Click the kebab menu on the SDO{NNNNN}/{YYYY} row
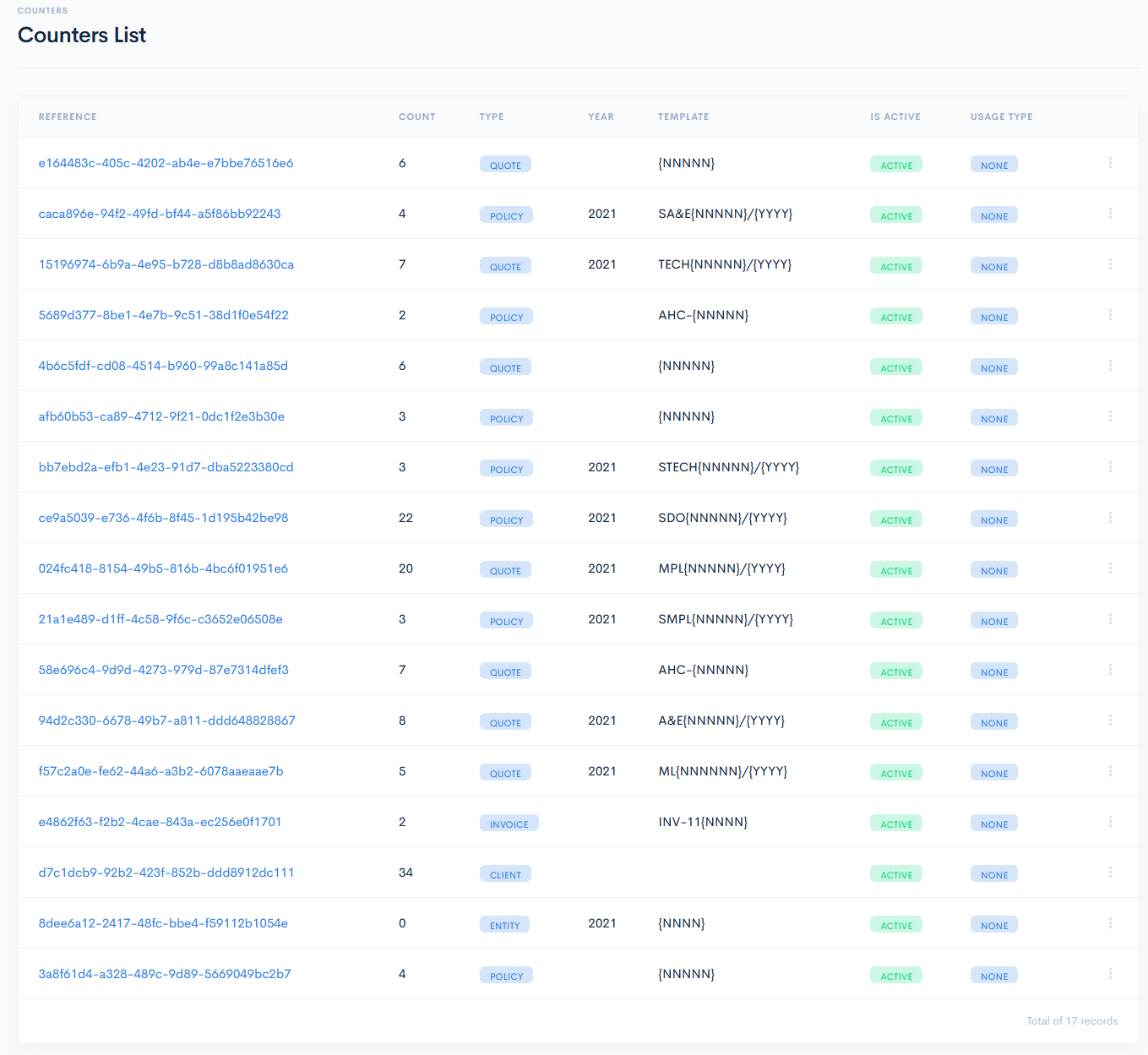This screenshot has height=1055, width=1148. [1110, 518]
